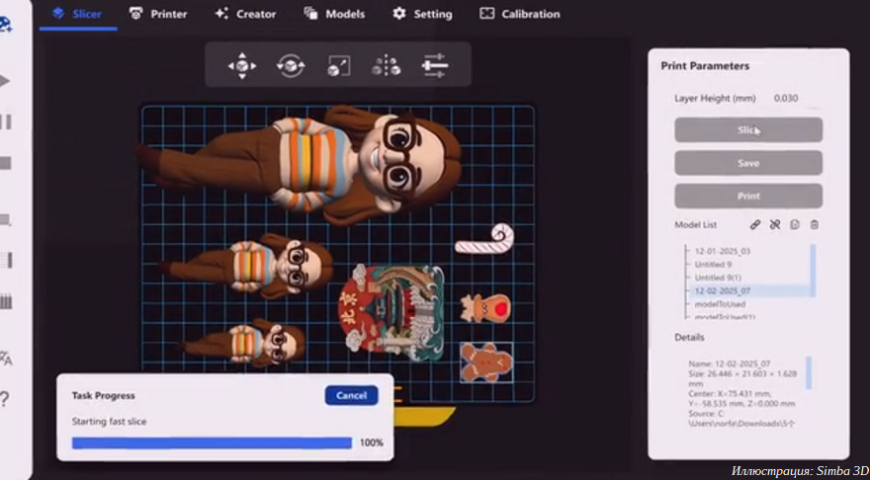Open the help question mark in sidebar
This screenshot has height=480, width=870.
tap(4, 398)
